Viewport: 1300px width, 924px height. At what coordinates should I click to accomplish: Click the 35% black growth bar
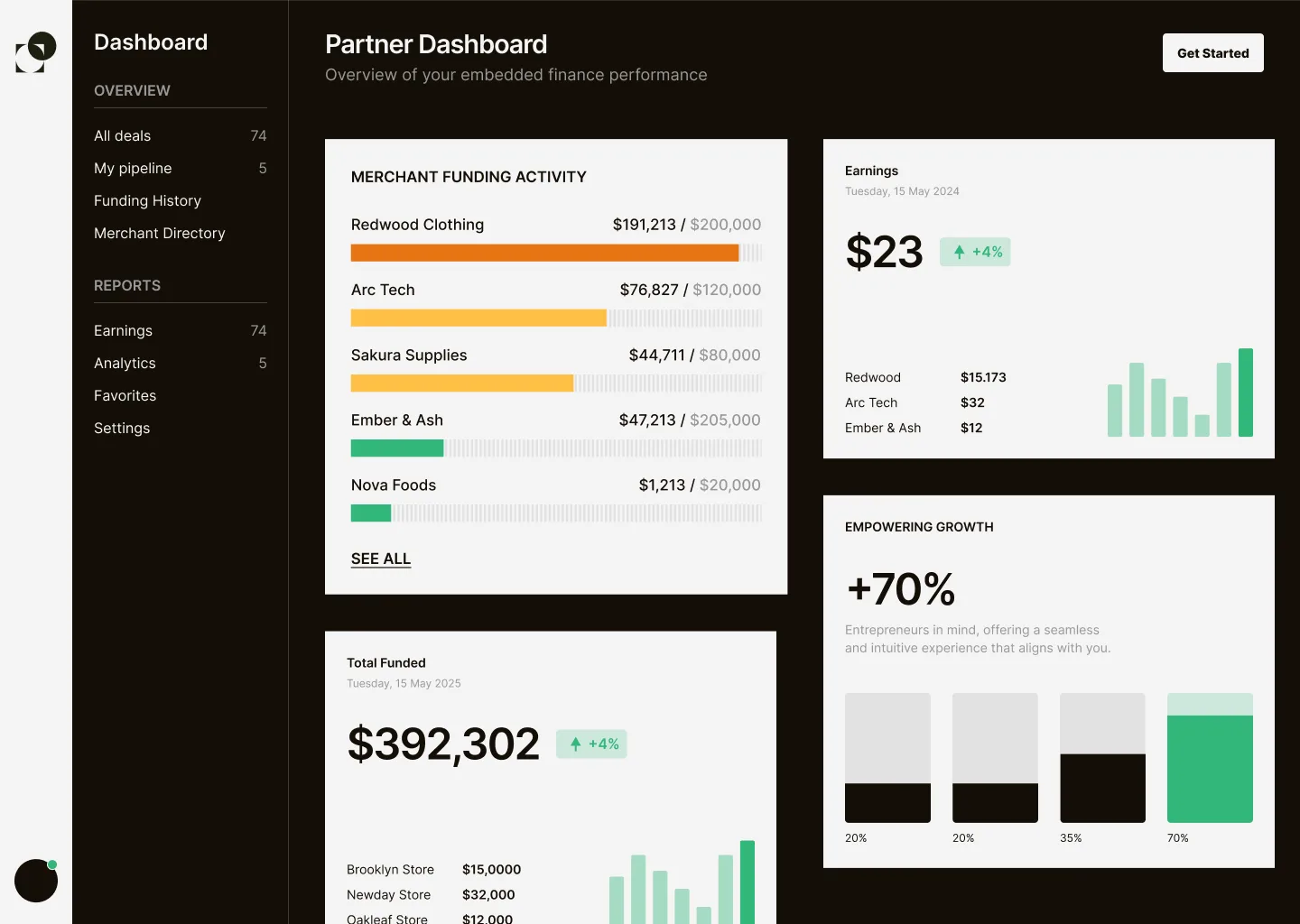coord(1102,788)
